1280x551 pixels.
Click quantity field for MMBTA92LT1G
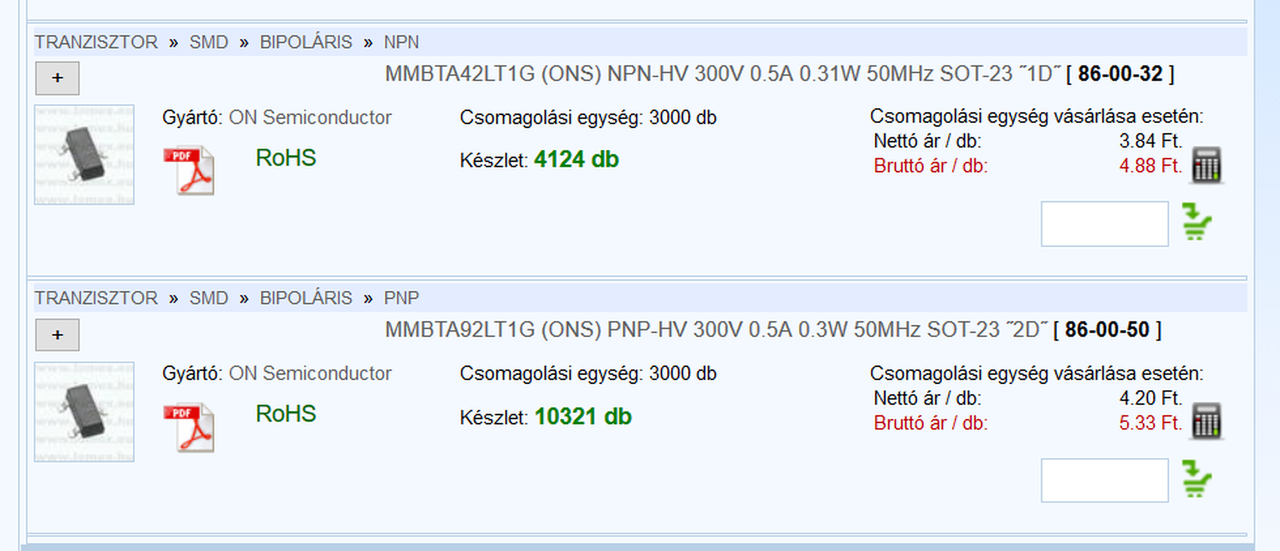click(x=1105, y=480)
